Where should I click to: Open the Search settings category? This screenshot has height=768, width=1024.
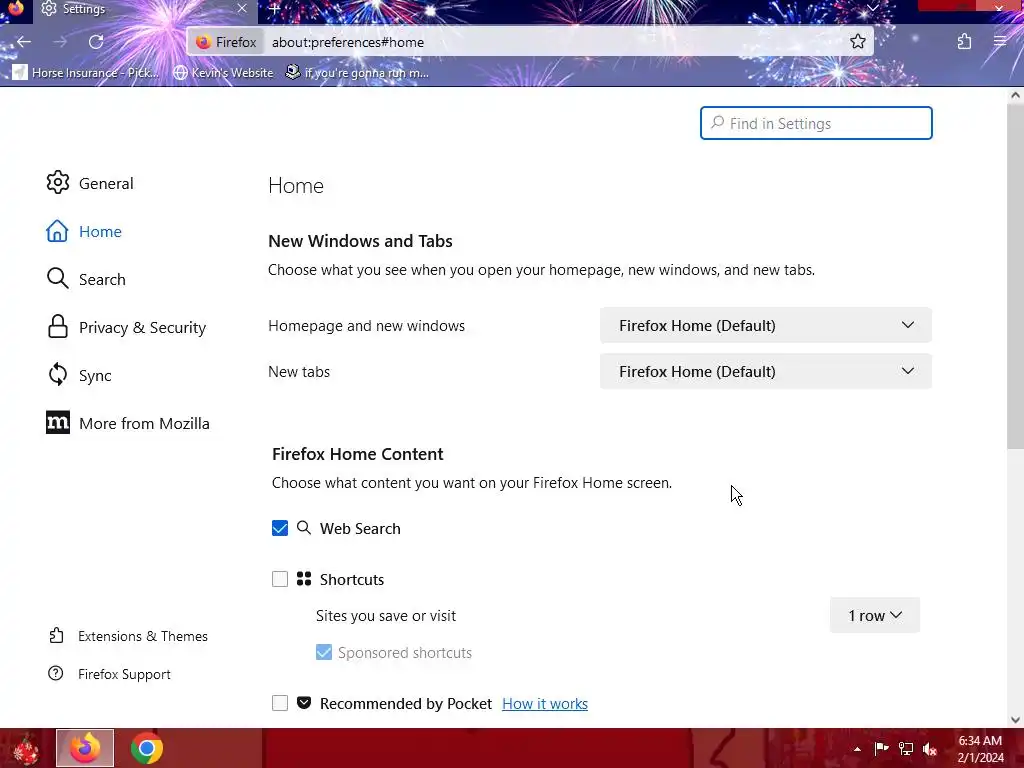86,279
